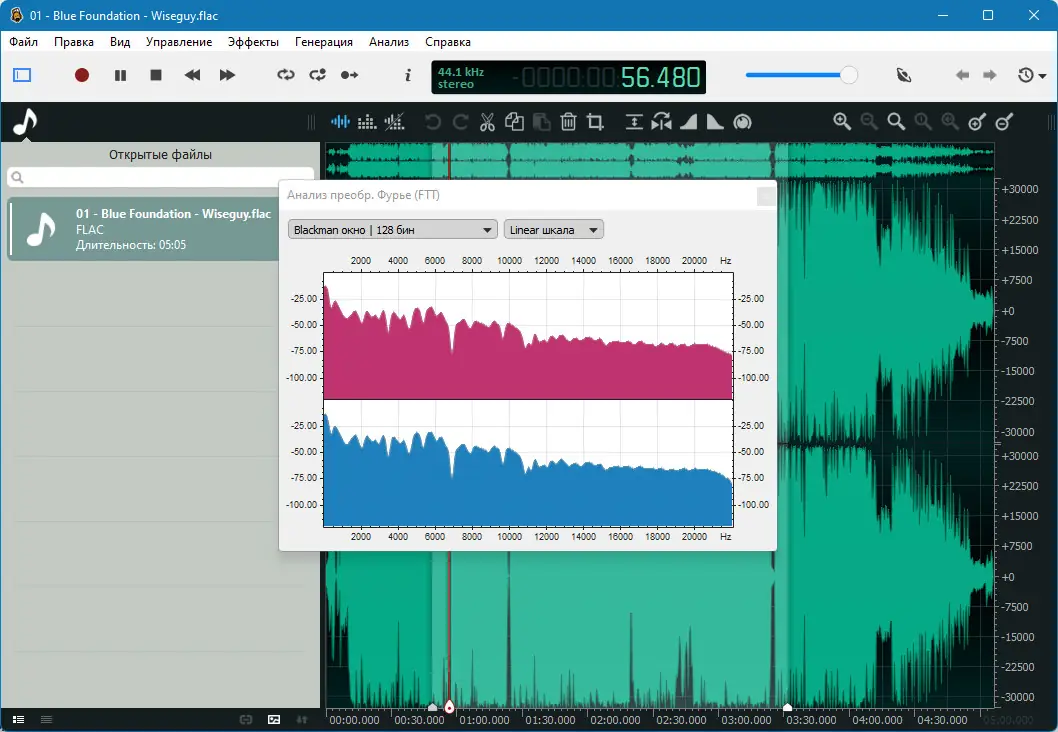Toggle play cursor follow icon
The height and width of the screenshot is (732, 1058).
click(350, 75)
